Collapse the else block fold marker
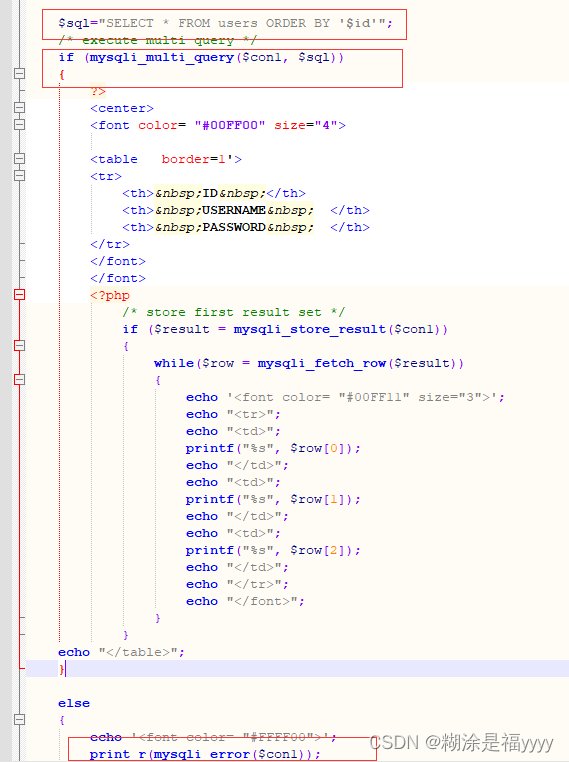The width and height of the screenshot is (569, 762). [19, 720]
